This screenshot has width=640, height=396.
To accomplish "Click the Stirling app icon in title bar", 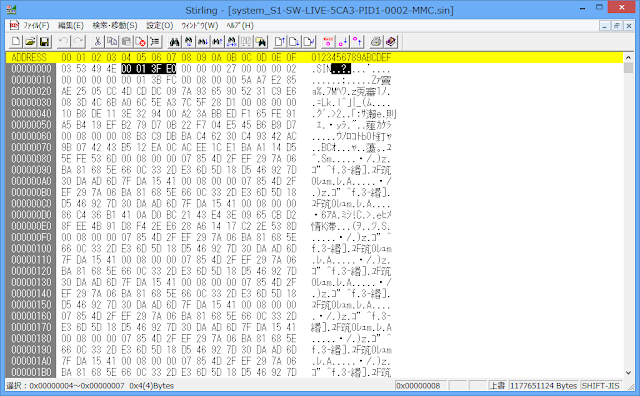I will pos(12,9).
